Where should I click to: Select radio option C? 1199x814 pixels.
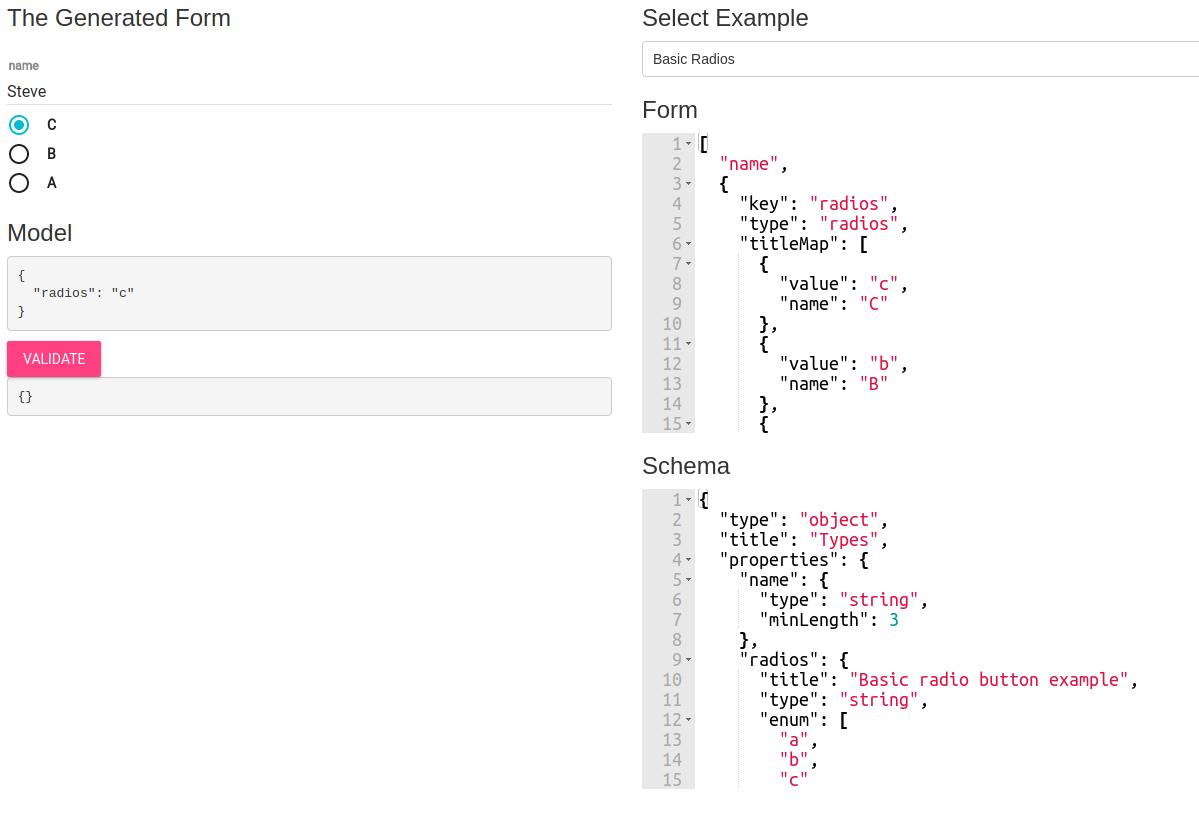point(19,125)
